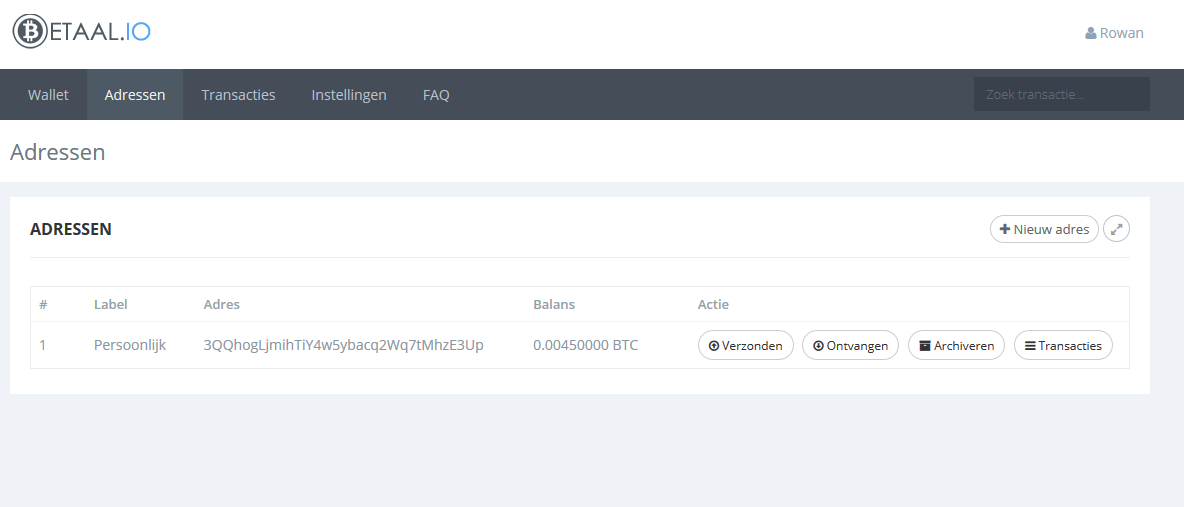1184x507 pixels.
Task: Click Verzonden for the Persoonlijk address
Action: [x=745, y=345]
